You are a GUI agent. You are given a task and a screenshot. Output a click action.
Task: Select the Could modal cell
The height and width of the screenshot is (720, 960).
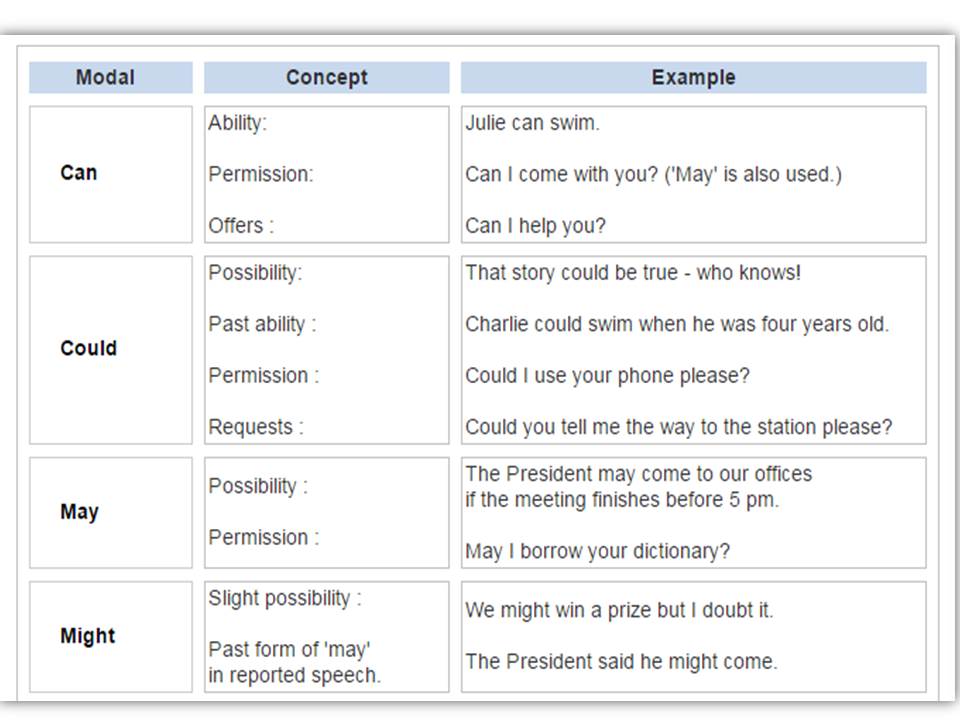tap(88, 349)
